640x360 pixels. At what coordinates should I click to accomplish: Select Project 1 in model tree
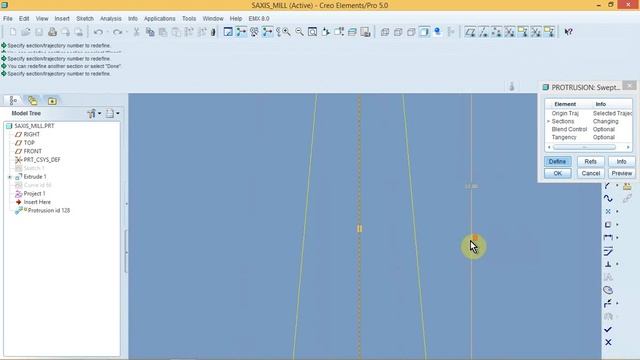34,193
